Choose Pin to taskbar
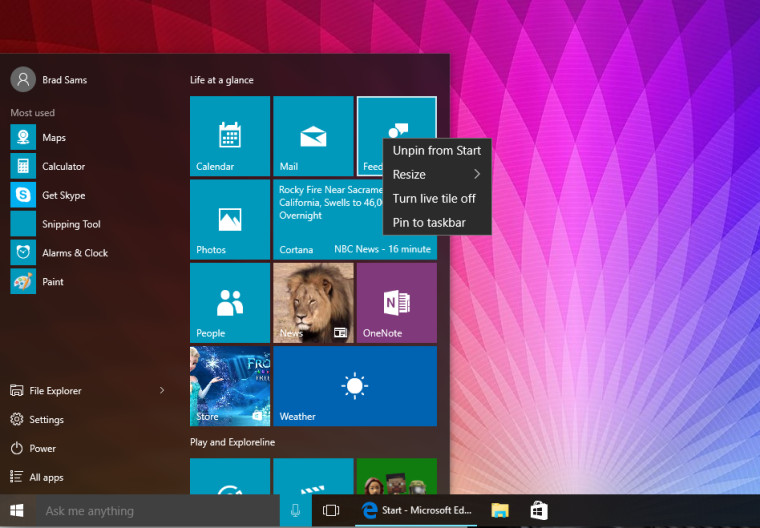Screen dimensions: 760x528 [x=437, y=223]
